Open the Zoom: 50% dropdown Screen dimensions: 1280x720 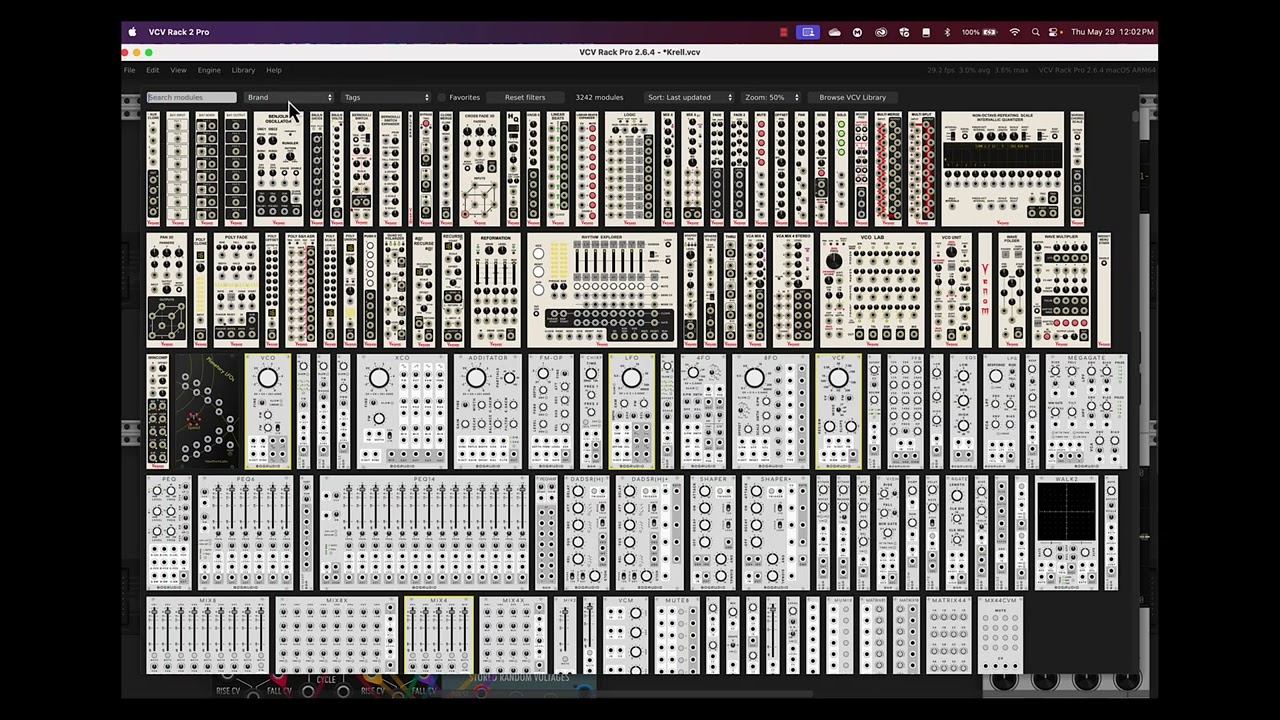point(771,97)
